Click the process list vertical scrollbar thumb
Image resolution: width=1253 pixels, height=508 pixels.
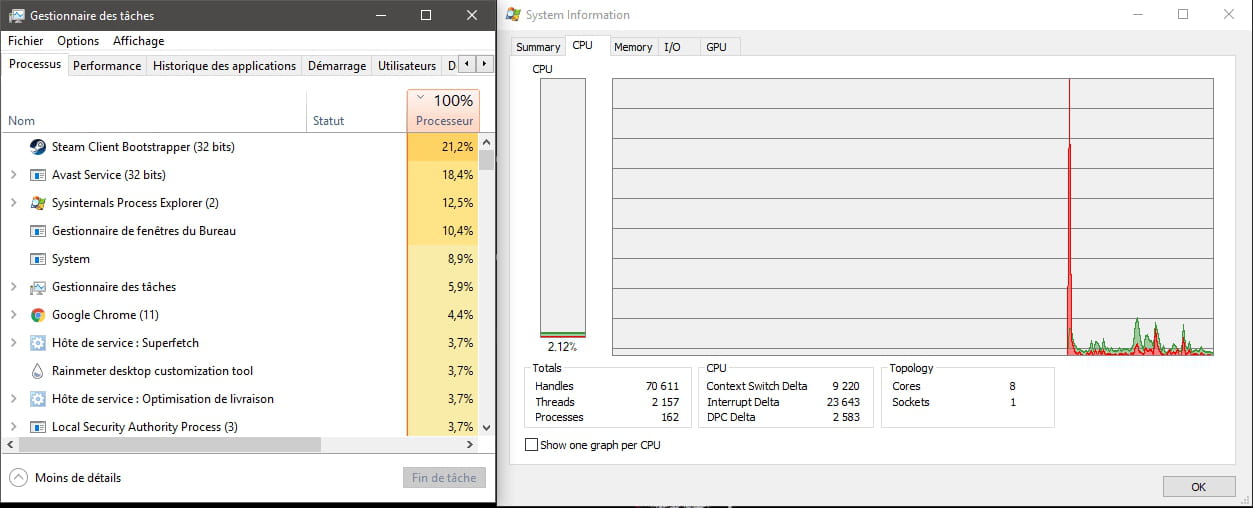[487, 160]
